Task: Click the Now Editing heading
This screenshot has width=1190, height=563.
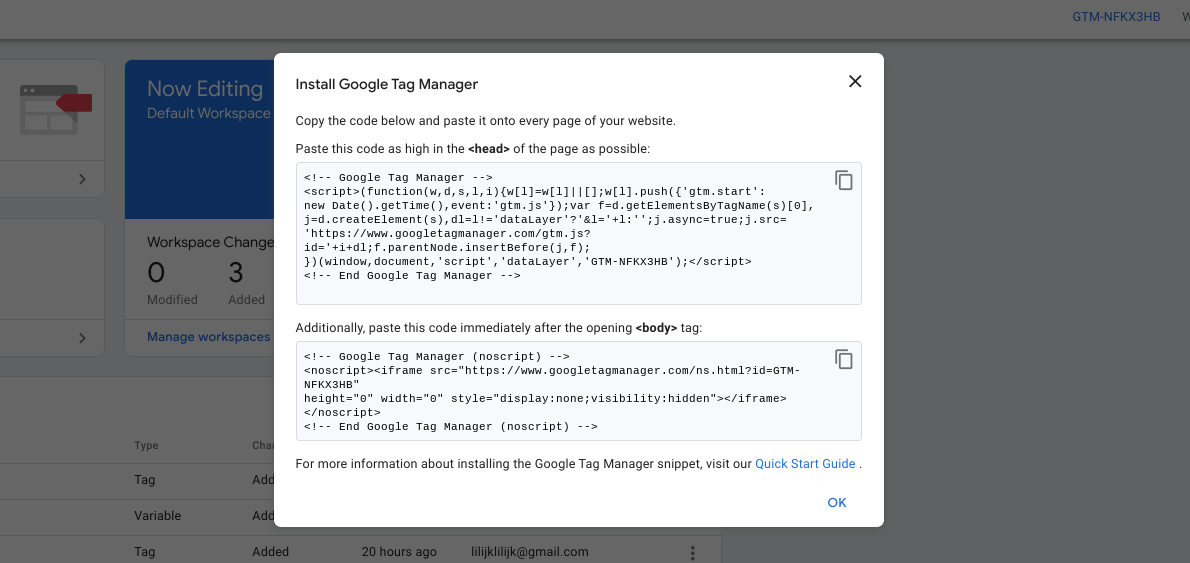Action: point(205,89)
